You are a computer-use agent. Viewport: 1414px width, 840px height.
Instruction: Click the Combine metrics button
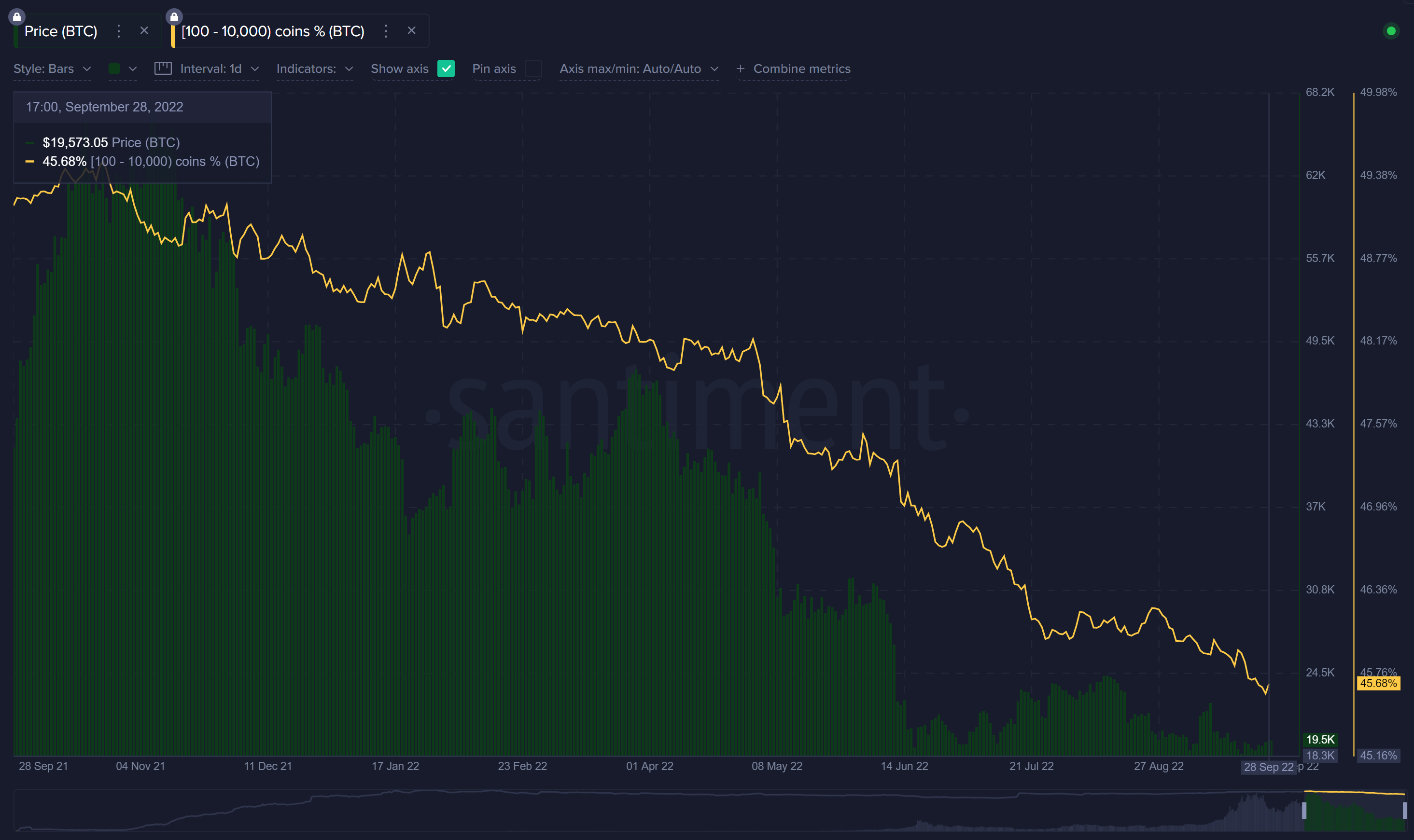pyautogui.click(x=793, y=69)
